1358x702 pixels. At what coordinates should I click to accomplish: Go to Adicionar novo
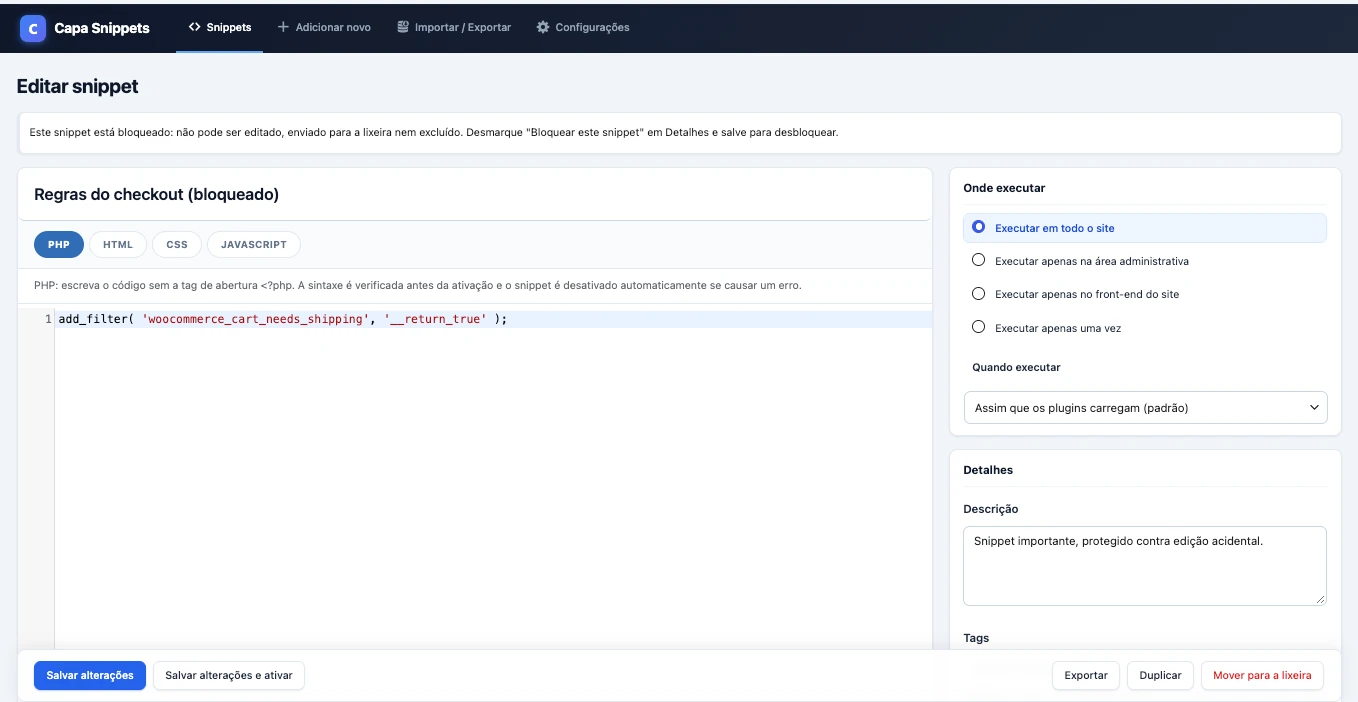pos(324,28)
